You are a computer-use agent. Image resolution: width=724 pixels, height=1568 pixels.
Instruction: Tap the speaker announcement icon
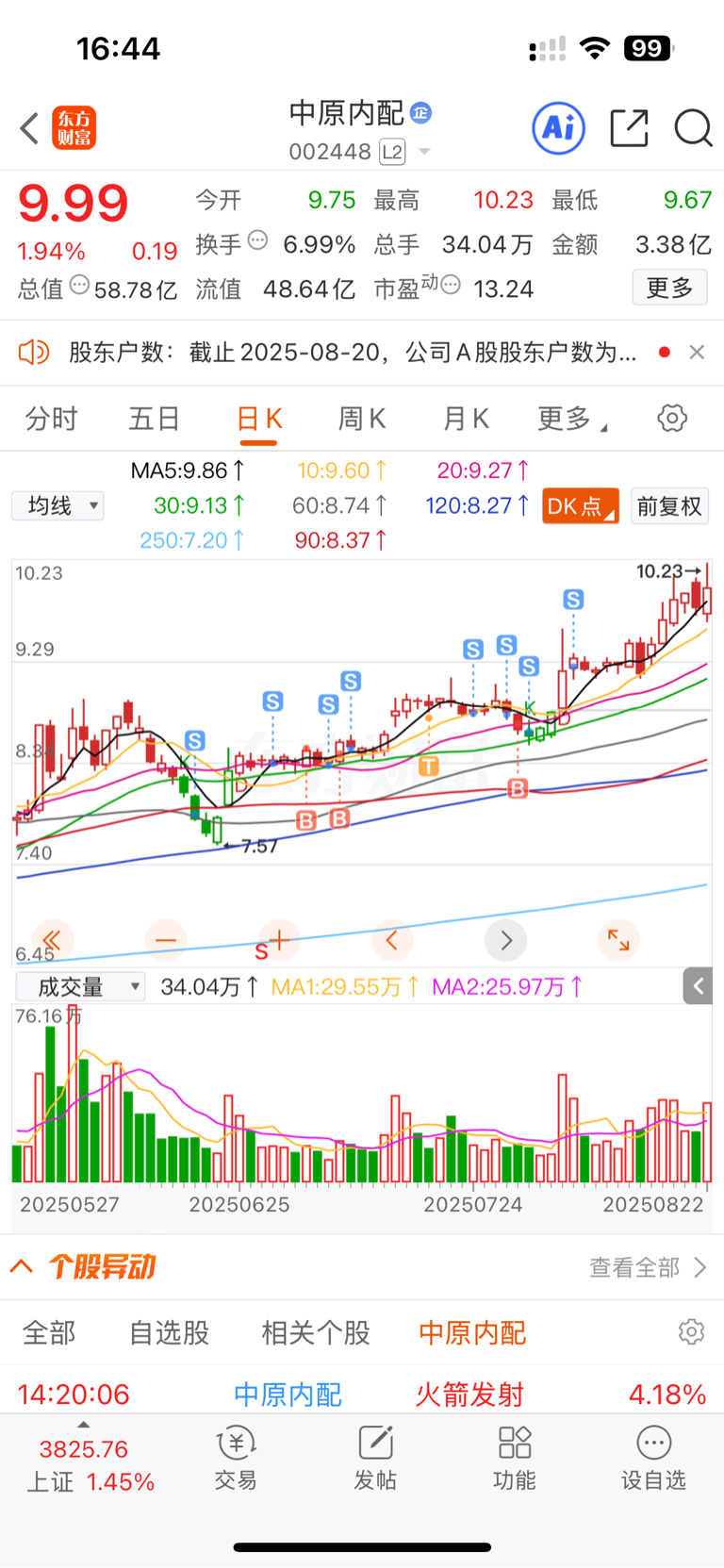pos(34,353)
